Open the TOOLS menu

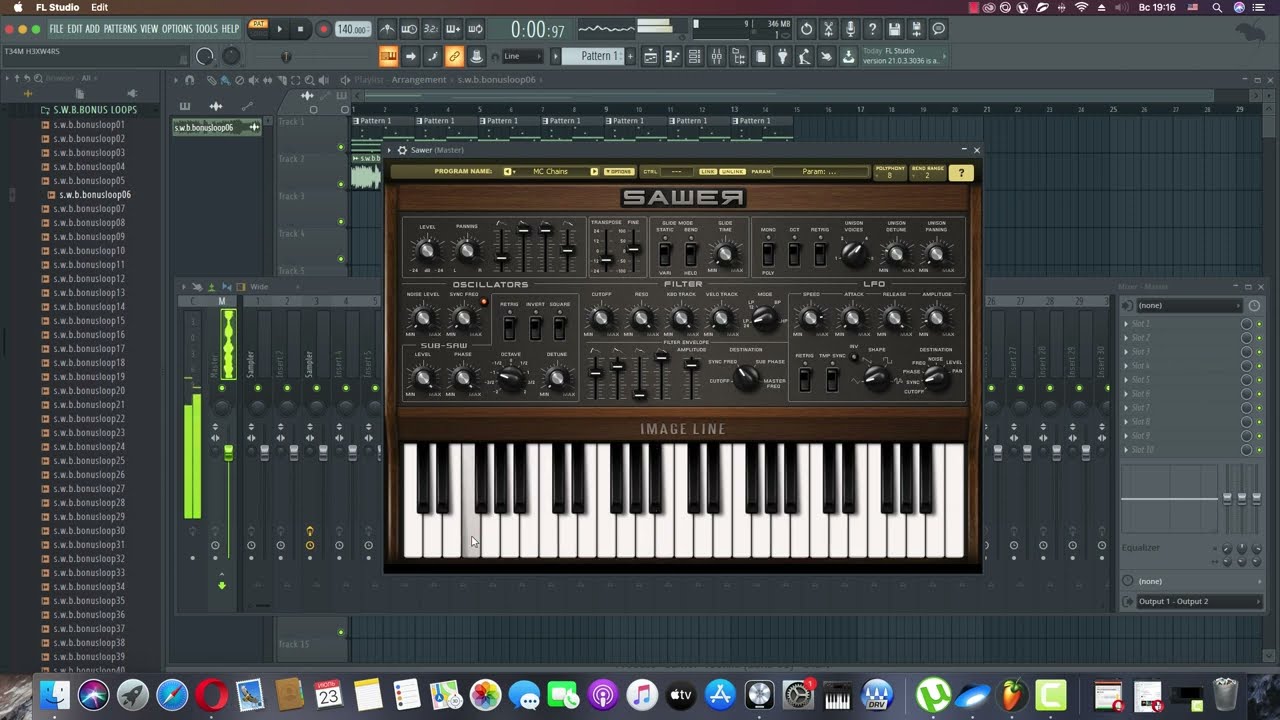[207, 29]
